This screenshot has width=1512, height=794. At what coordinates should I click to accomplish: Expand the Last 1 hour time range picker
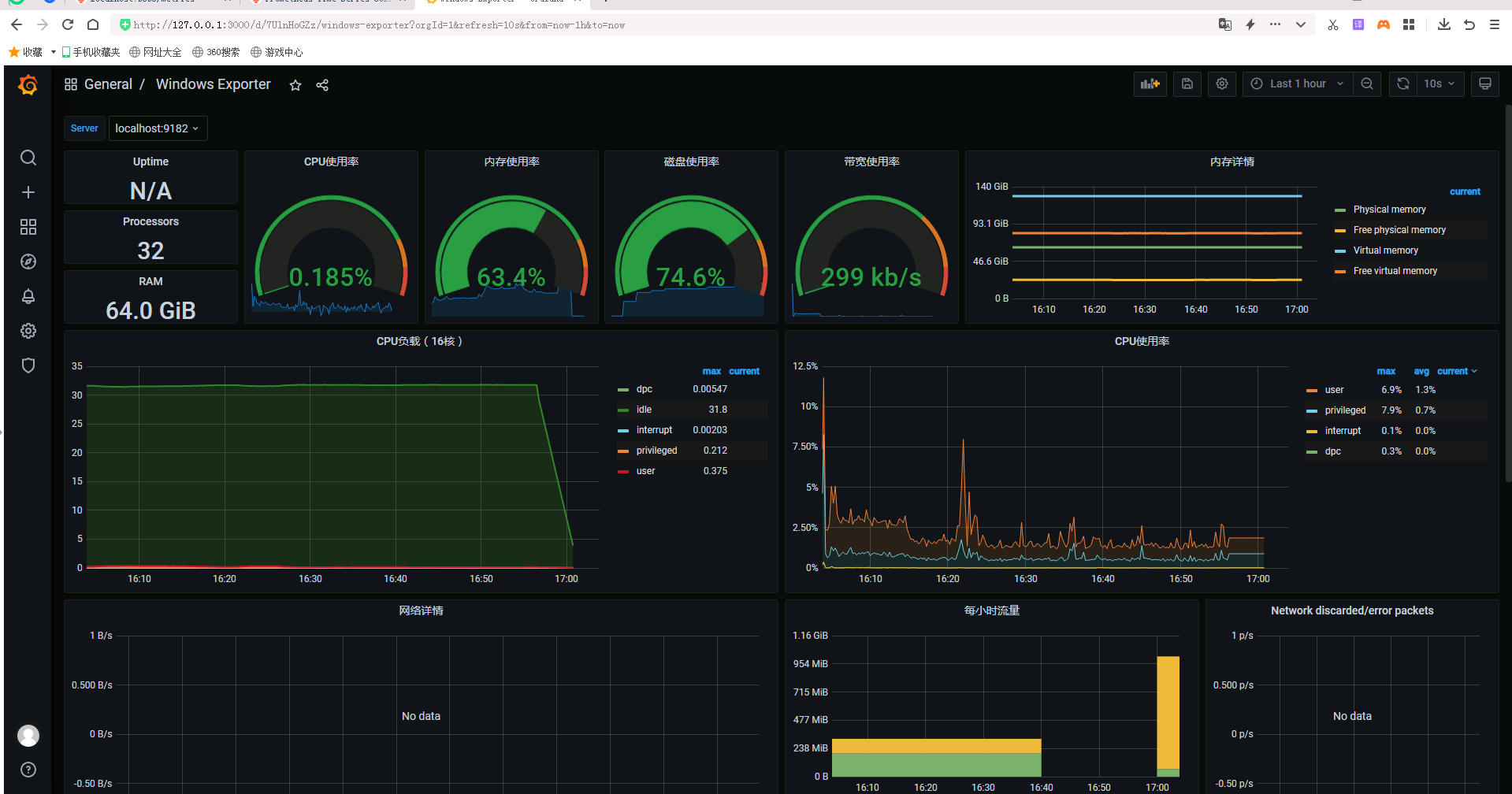1297,83
